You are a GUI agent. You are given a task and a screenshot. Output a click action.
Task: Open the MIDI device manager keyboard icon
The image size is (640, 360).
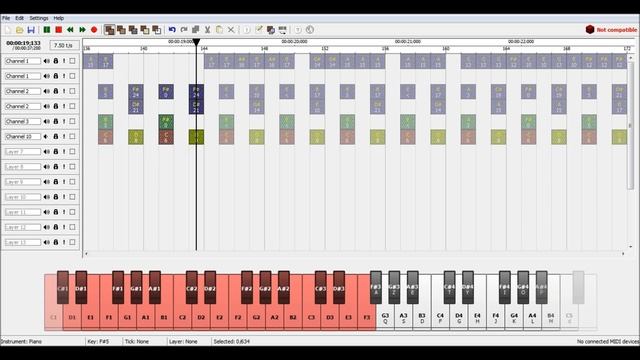click(282, 30)
